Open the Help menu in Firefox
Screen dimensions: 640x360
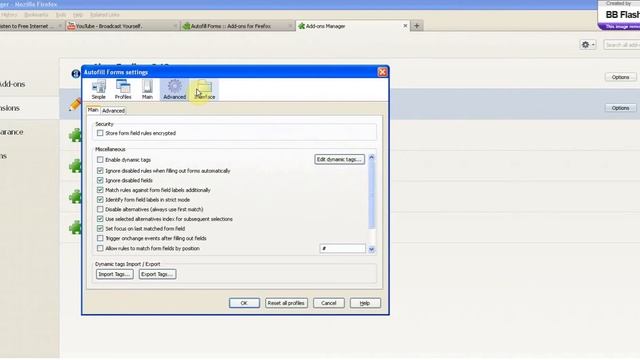click(78, 15)
